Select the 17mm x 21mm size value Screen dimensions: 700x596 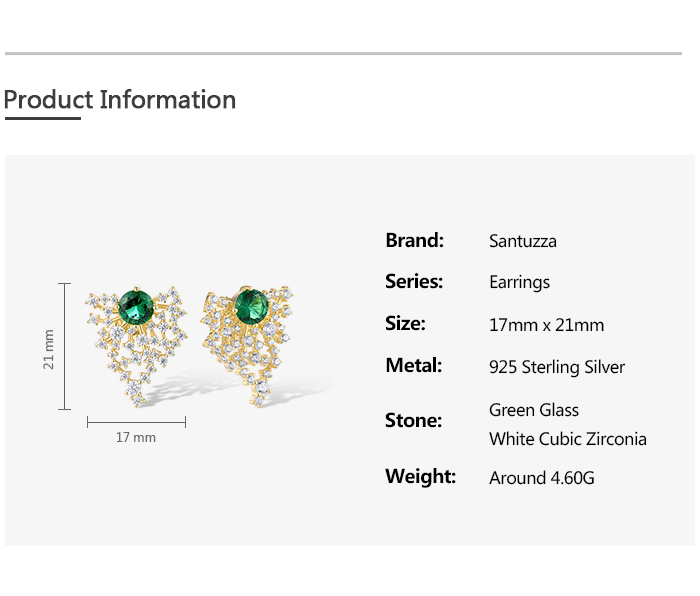pos(546,325)
